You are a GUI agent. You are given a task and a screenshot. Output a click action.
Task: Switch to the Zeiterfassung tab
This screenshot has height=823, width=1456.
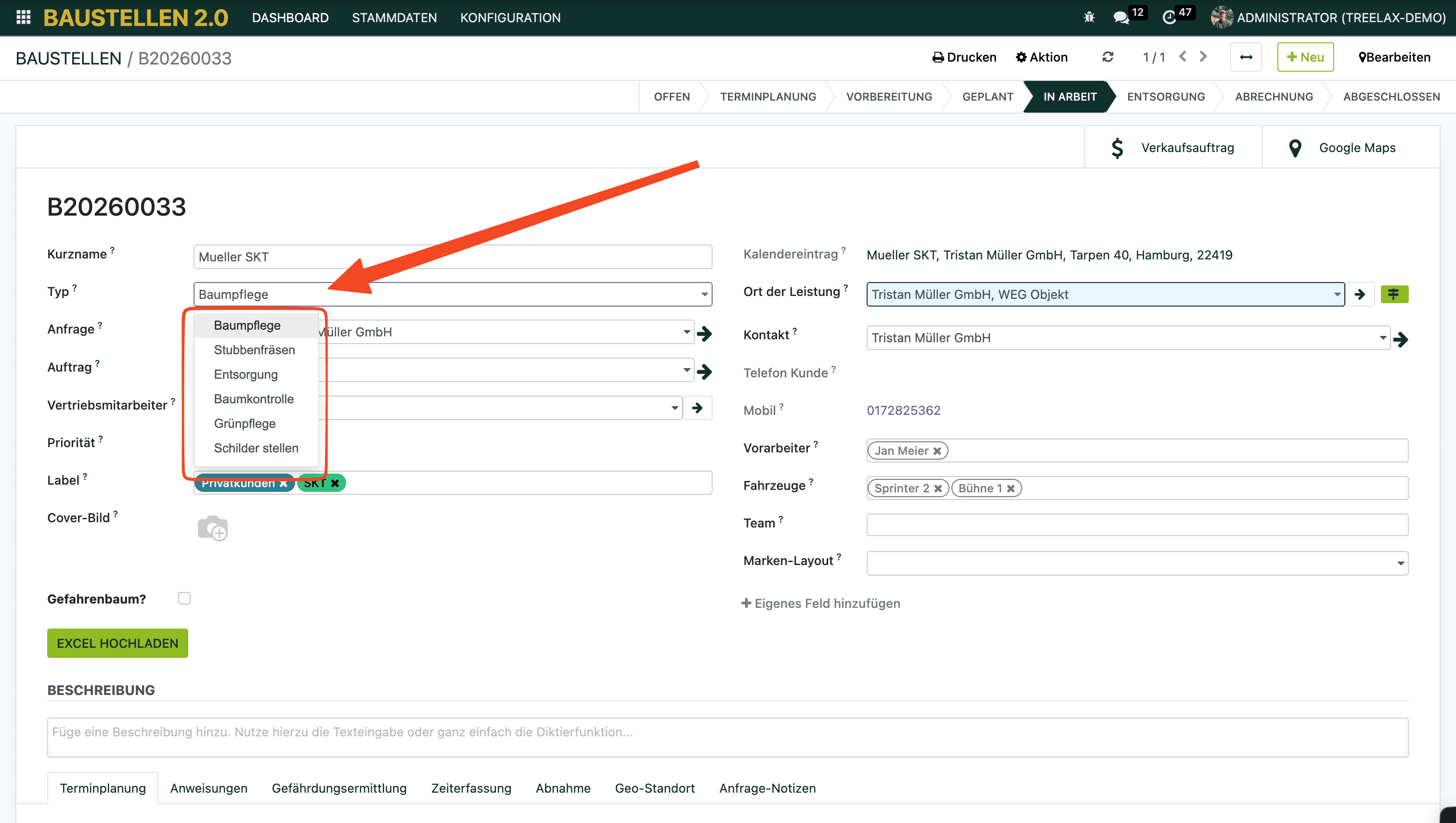point(471,788)
